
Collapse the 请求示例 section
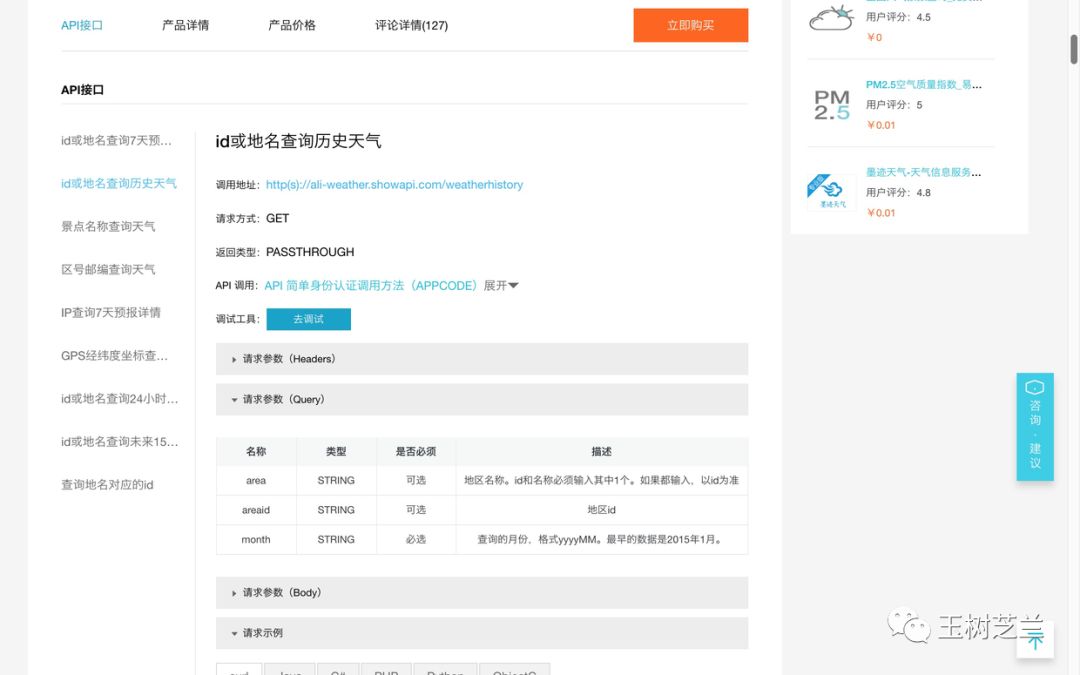[481, 633]
